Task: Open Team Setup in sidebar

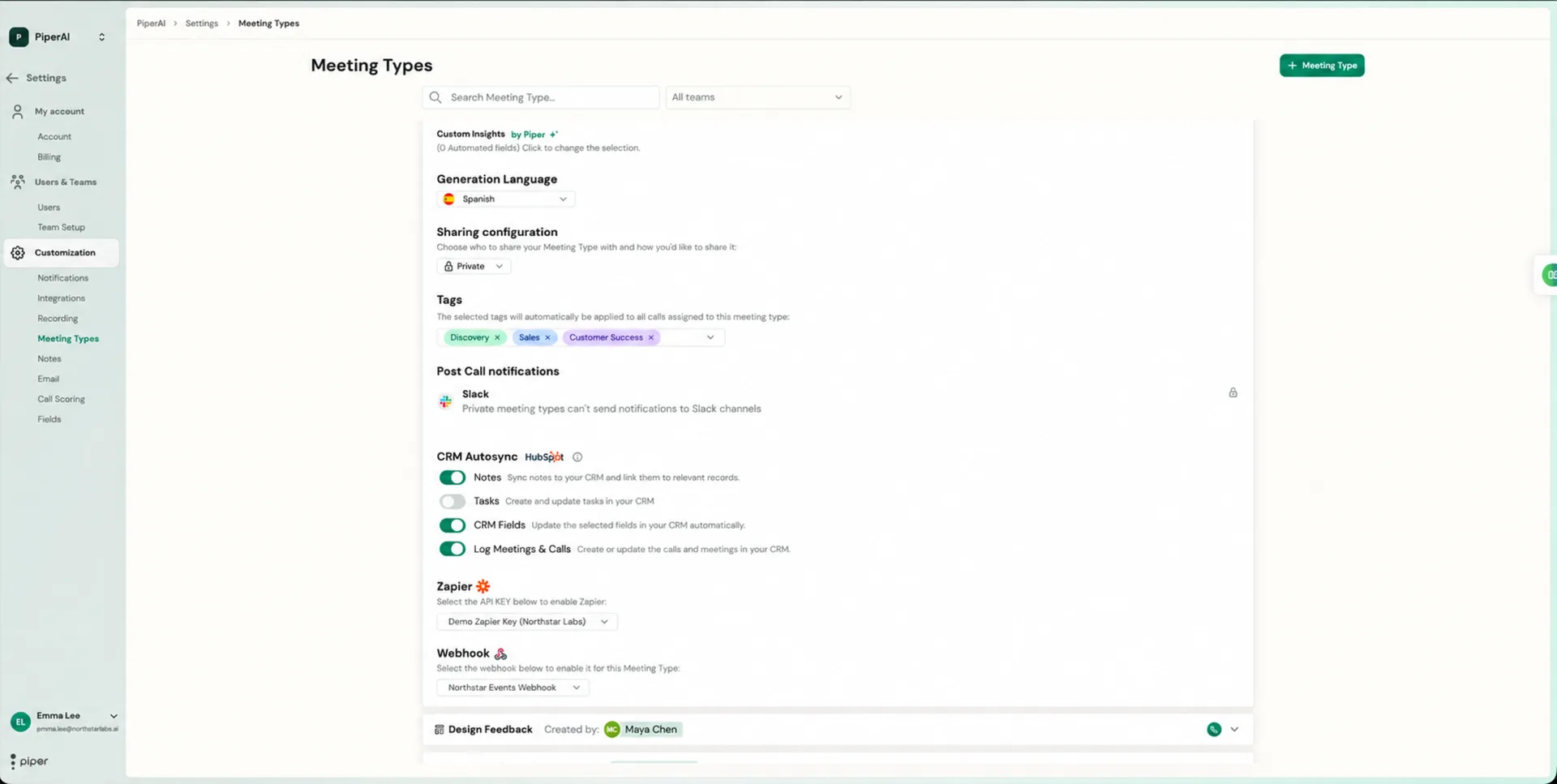Action: click(61, 227)
